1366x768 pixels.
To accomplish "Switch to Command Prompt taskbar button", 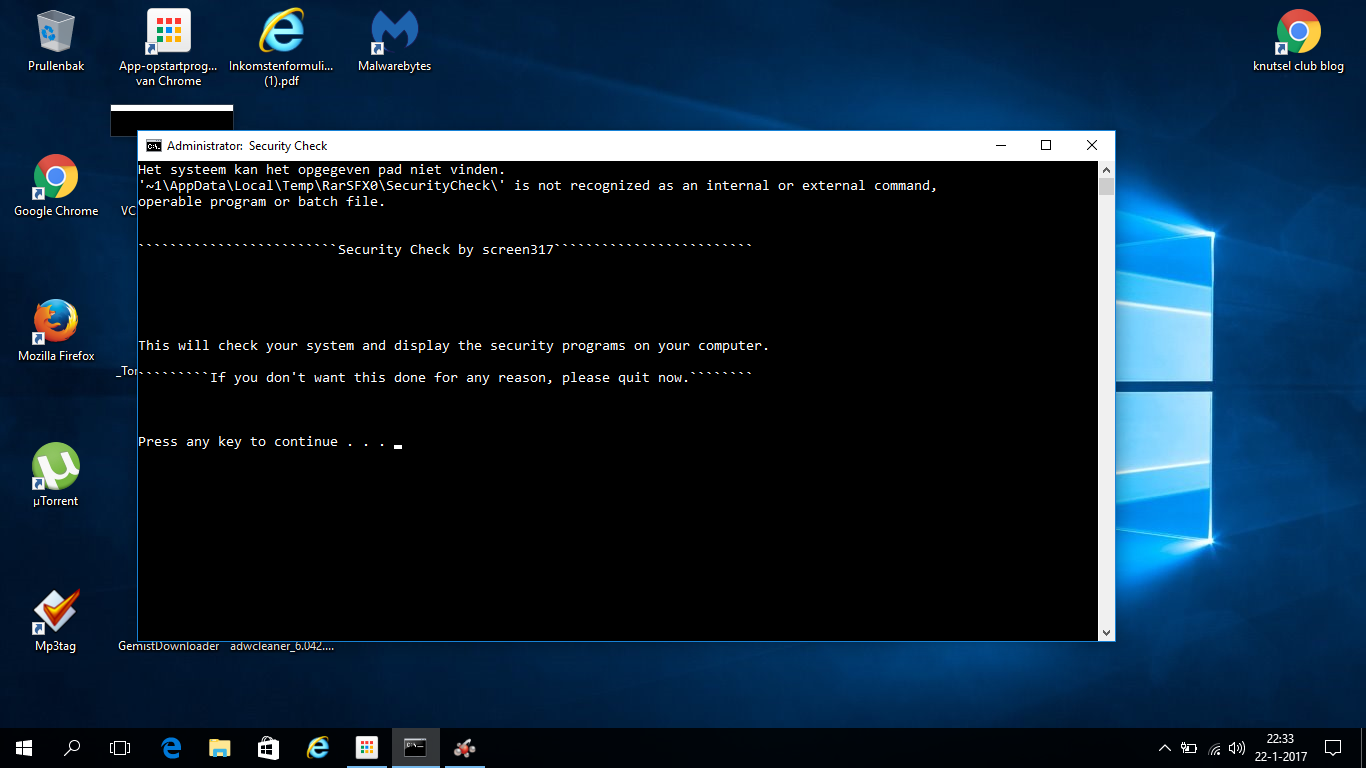I will pyautogui.click(x=415, y=748).
